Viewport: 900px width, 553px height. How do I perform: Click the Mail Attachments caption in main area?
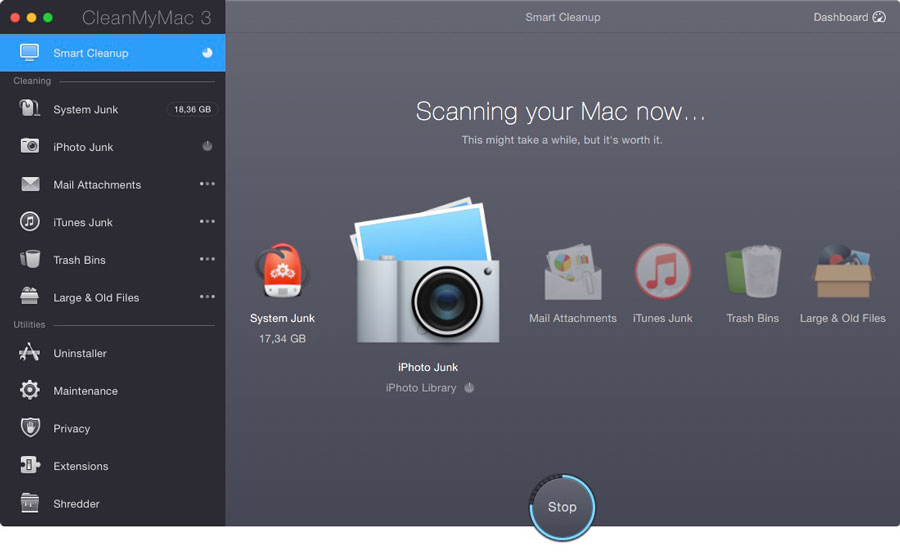coord(573,318)
